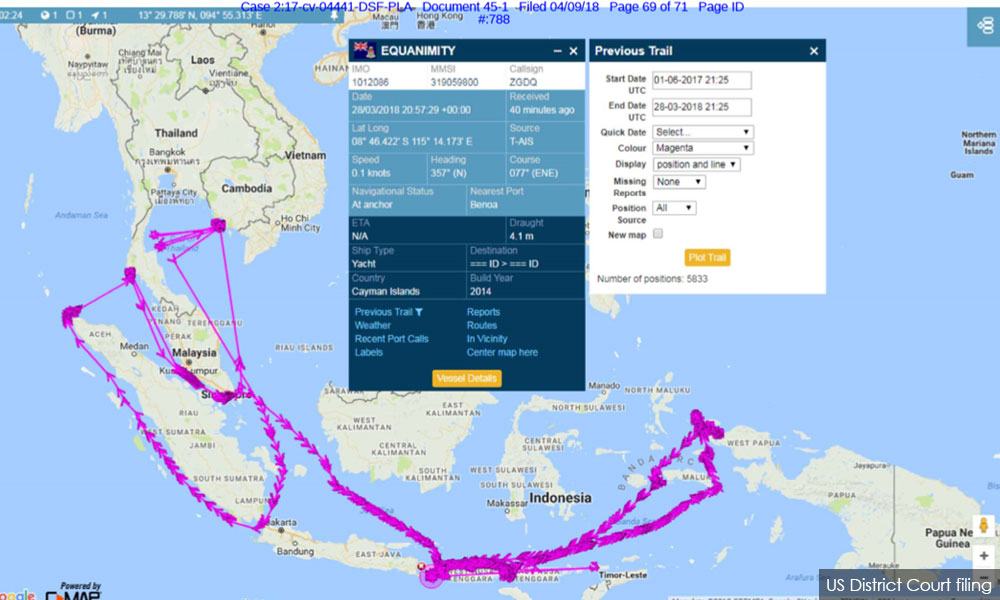Image resolution: width=1000 pixels, height=600 pixels.
Task: Click the Vessel Details button
Action: (x=467, y=378)
